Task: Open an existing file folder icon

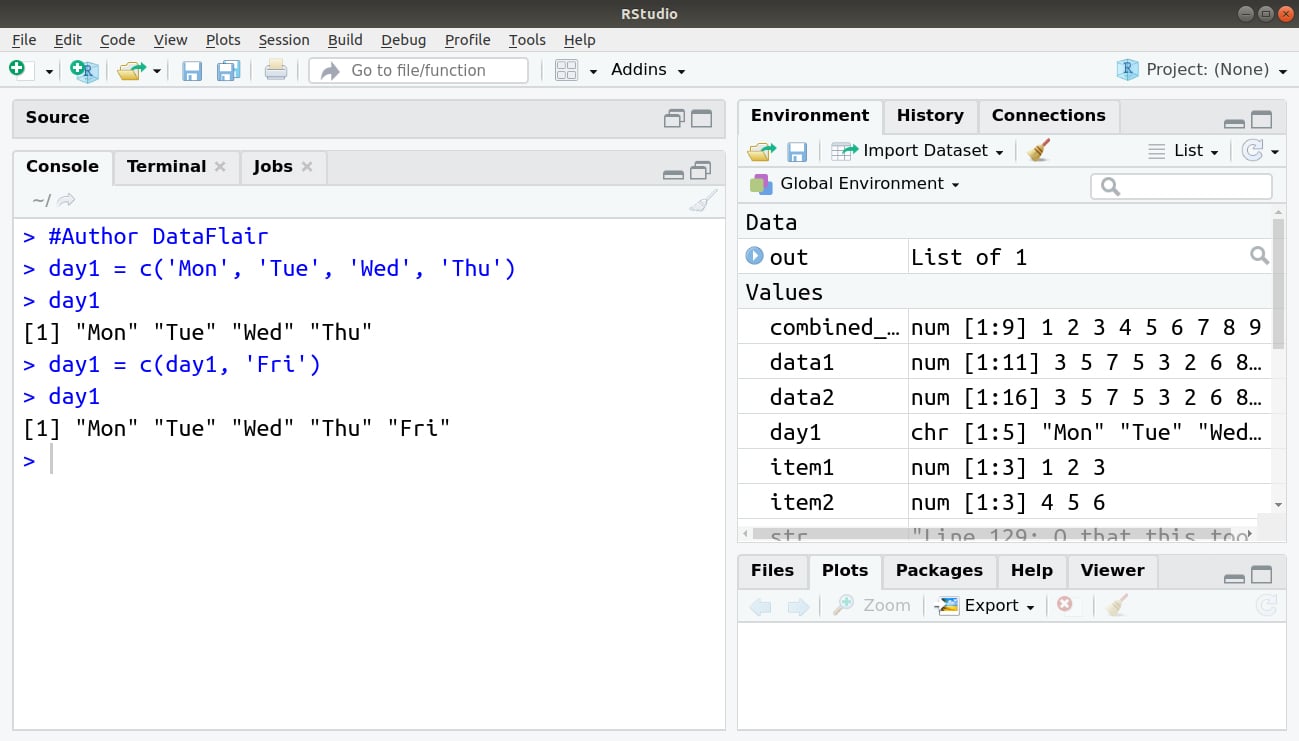Action: tap(131, 70)
